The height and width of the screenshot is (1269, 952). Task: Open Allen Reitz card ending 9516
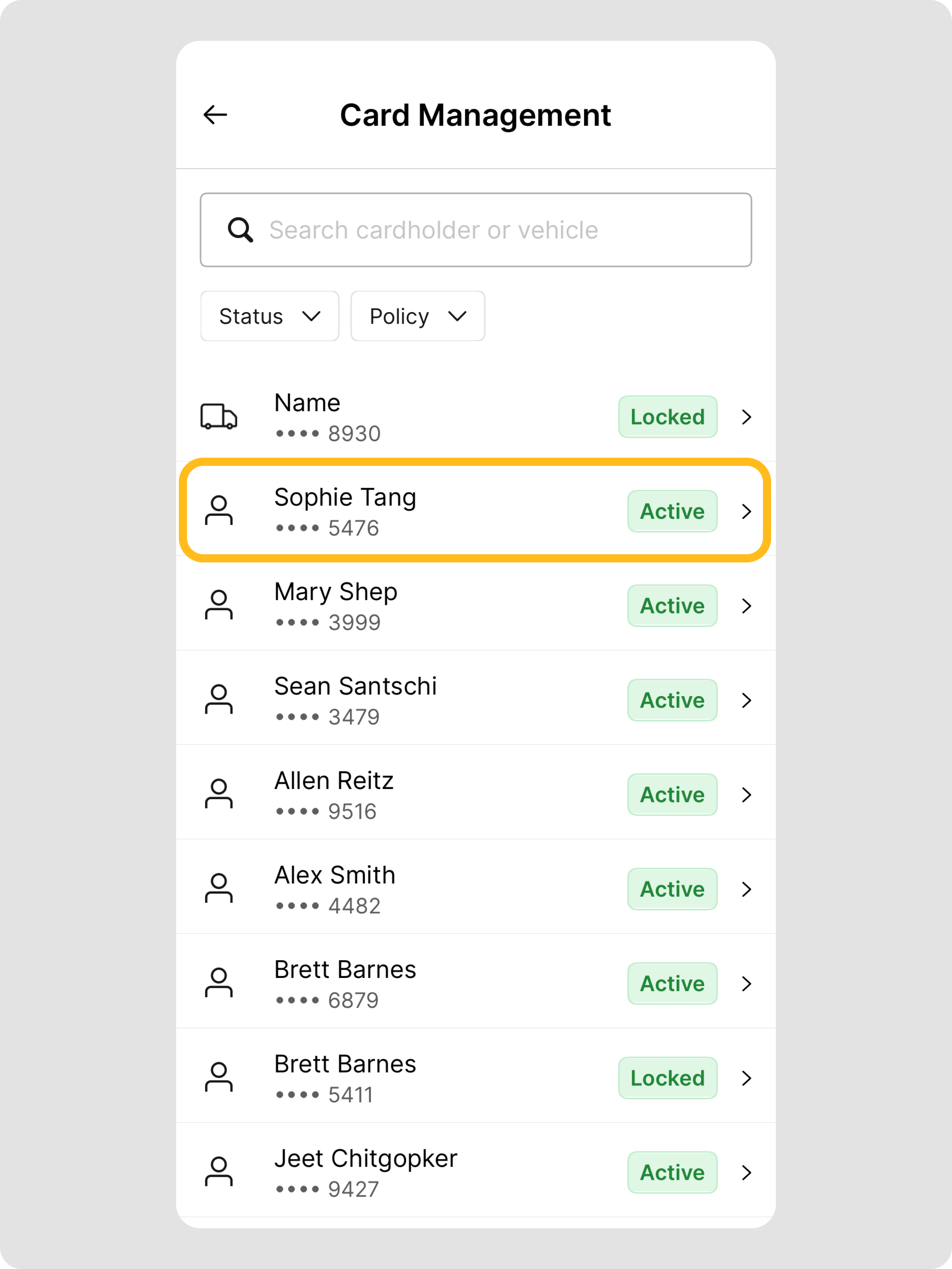pyautogui.click(x=402, y=795)
